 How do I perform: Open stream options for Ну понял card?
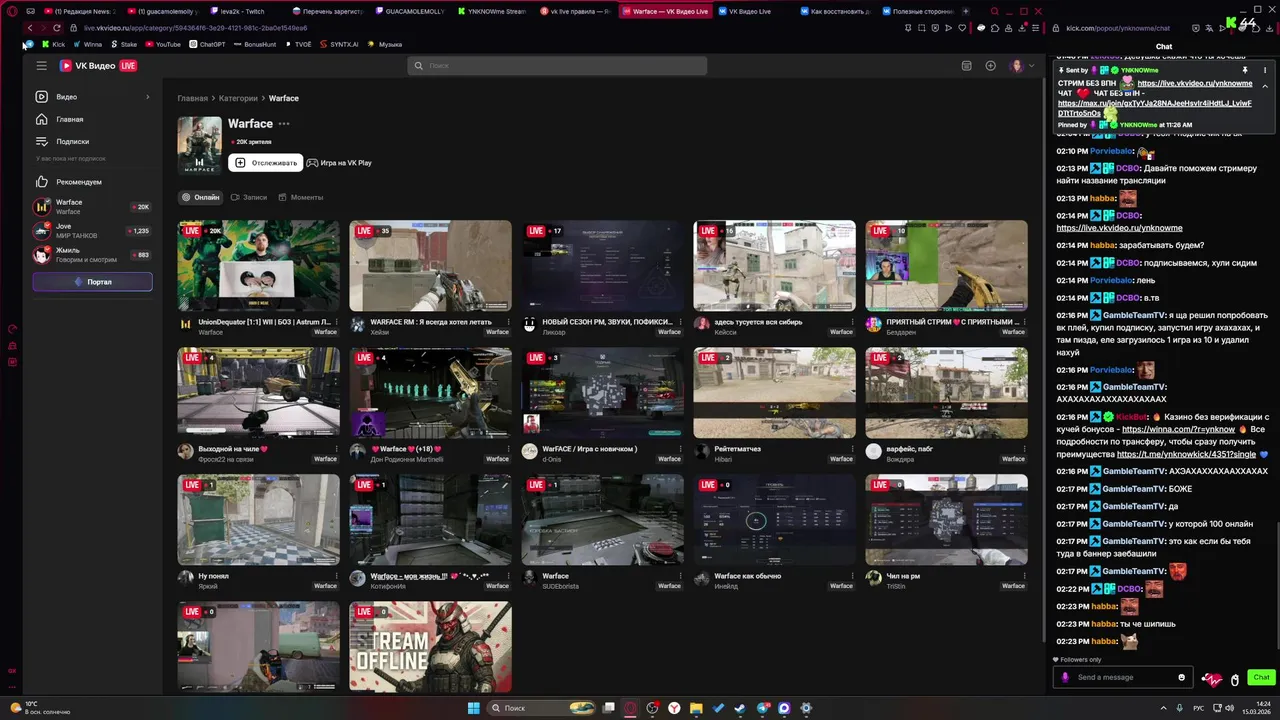336,576
